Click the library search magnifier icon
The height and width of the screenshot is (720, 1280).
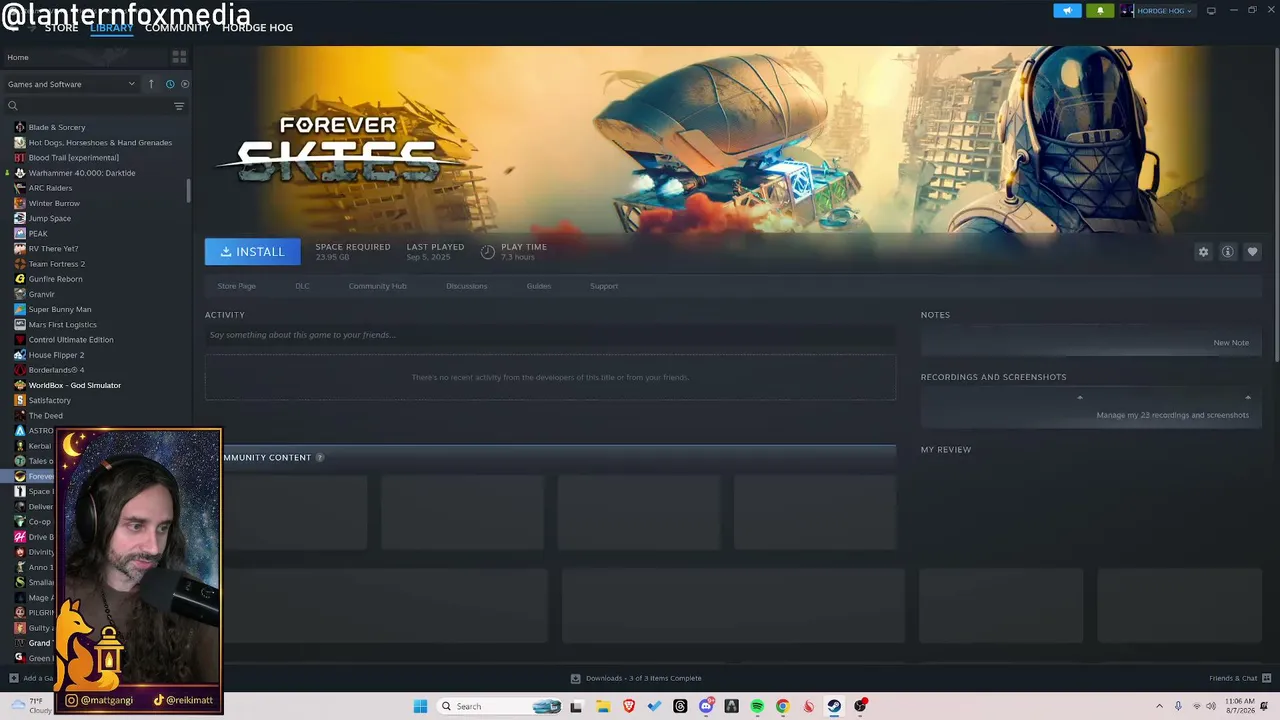13,106
